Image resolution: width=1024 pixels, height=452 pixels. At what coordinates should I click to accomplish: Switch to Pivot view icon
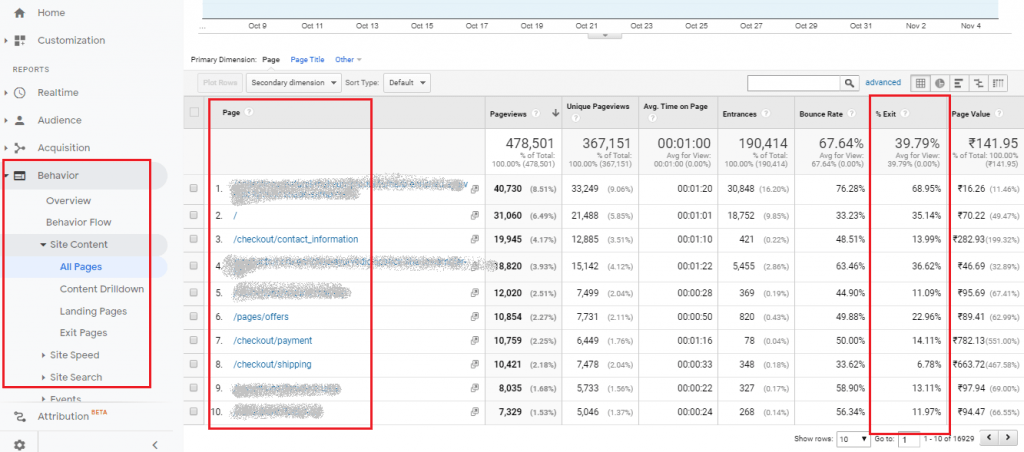click(x=997, y=83)
